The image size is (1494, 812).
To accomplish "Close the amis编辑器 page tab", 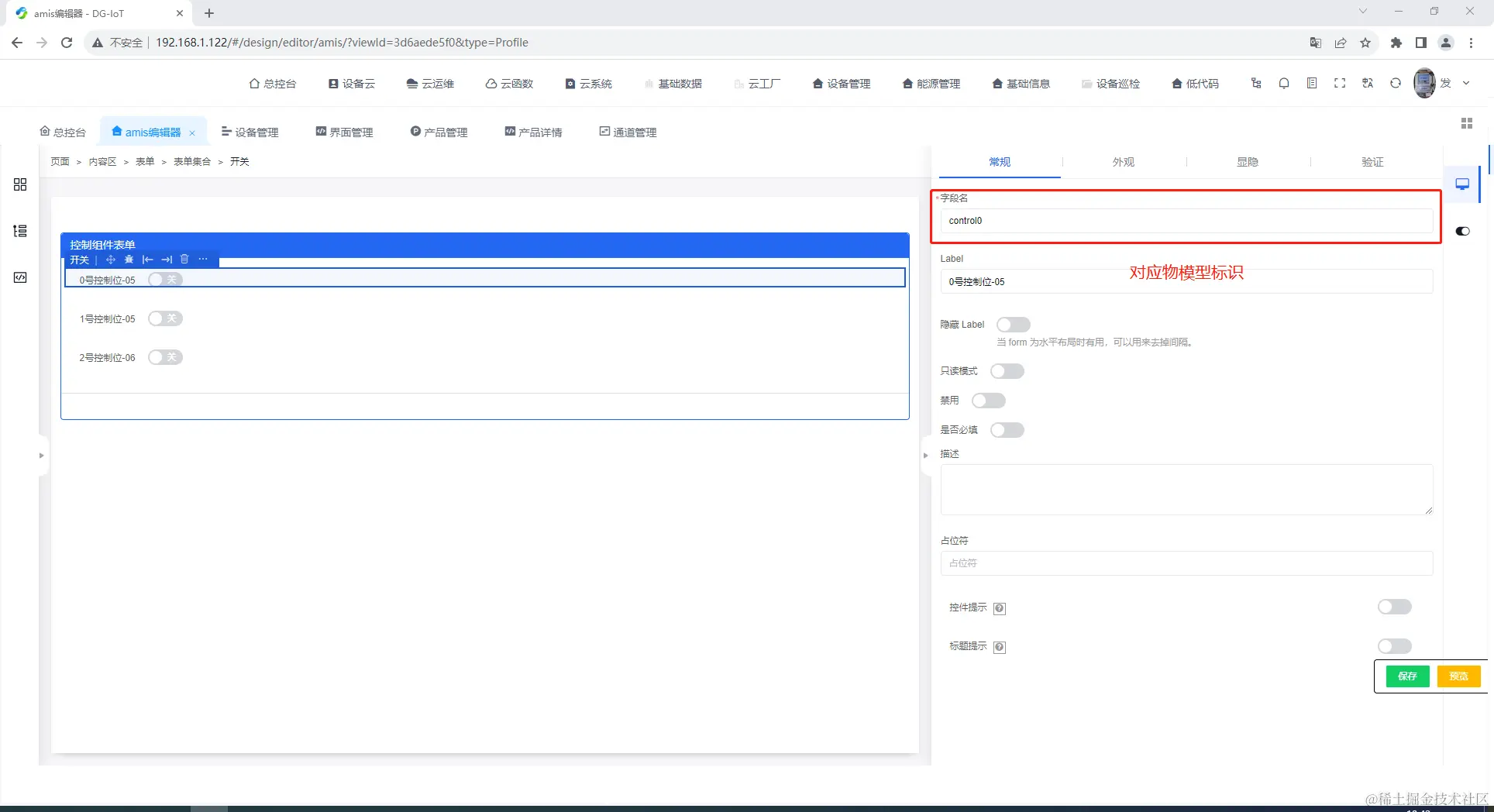I will tap(192, 133).
